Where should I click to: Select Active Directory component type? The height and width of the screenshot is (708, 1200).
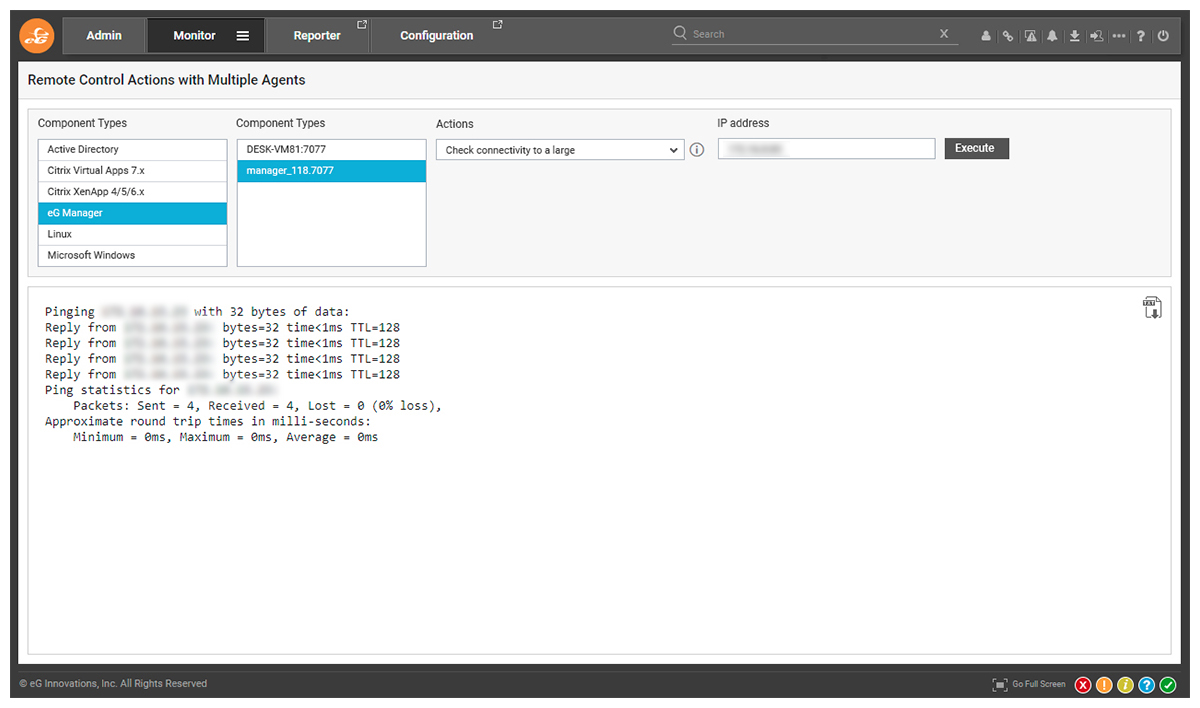point(133,150)
